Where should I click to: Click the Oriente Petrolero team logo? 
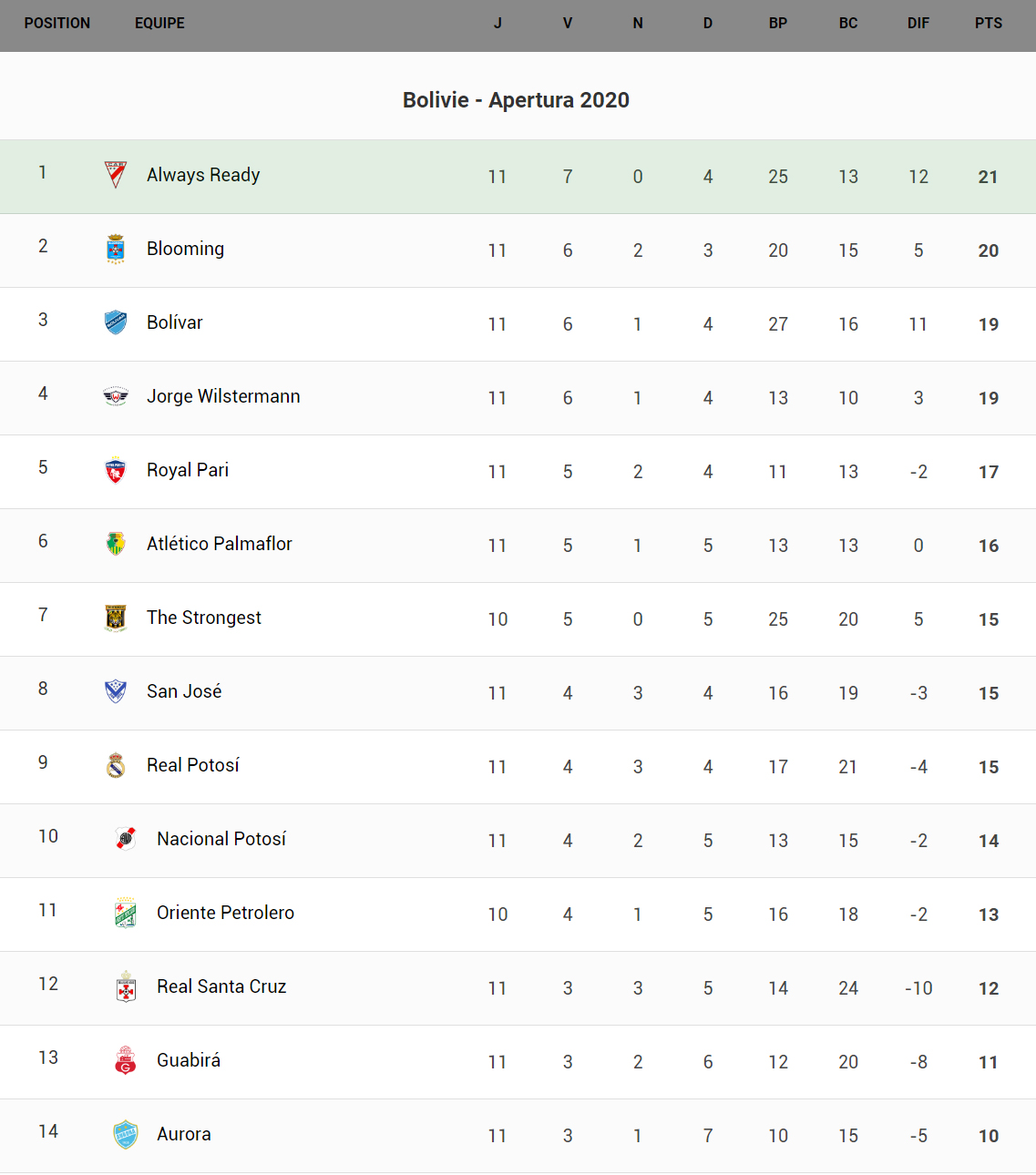pyautogui.click(x=126, y=913)
